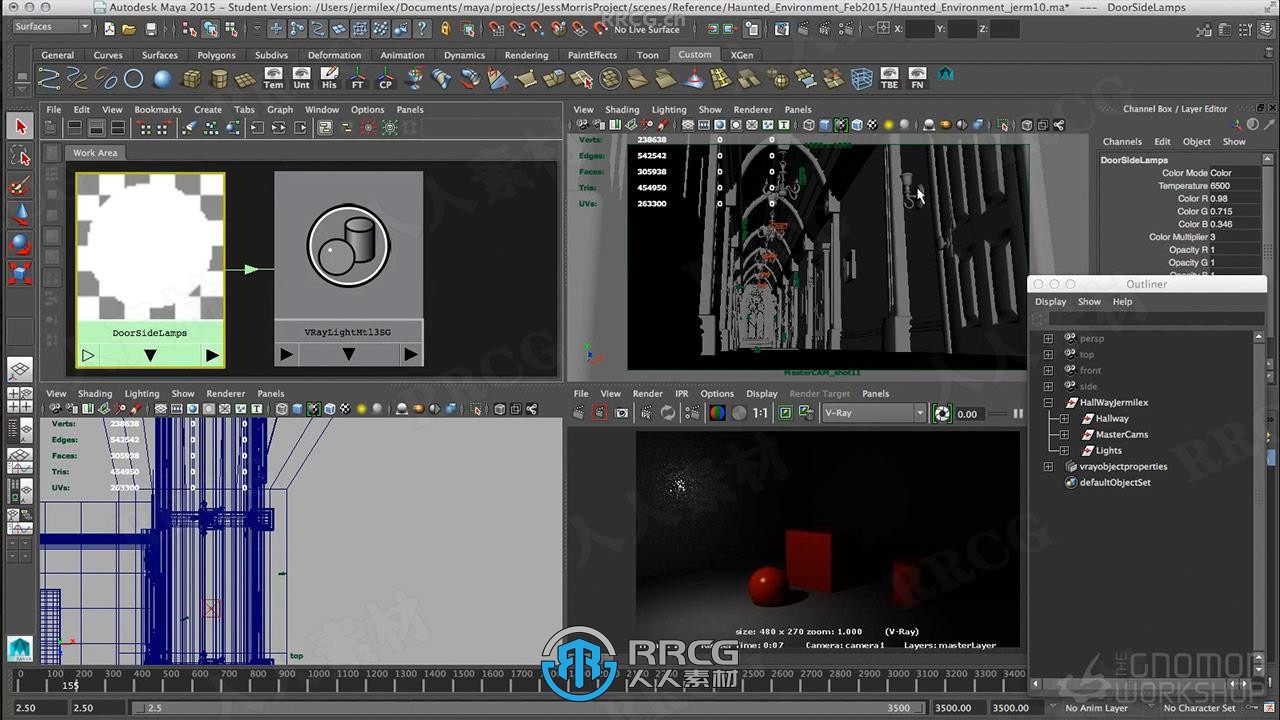Open Bookmarks menu in Node Editor
Image resolution: width=1280 pixels, height=720 pixels.
click(158, 110)
